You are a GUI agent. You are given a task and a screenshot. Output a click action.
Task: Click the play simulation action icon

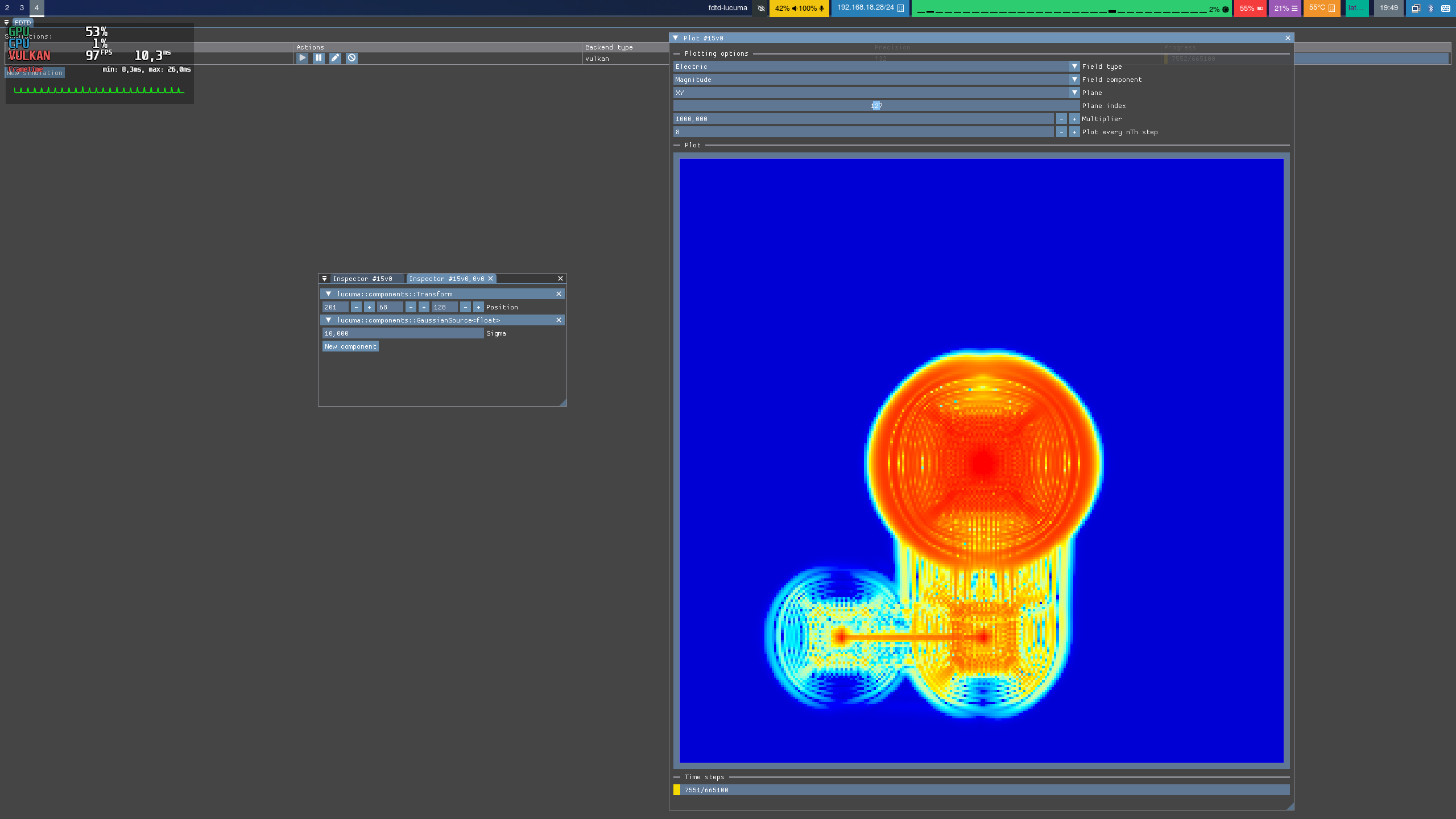point(302,58)
